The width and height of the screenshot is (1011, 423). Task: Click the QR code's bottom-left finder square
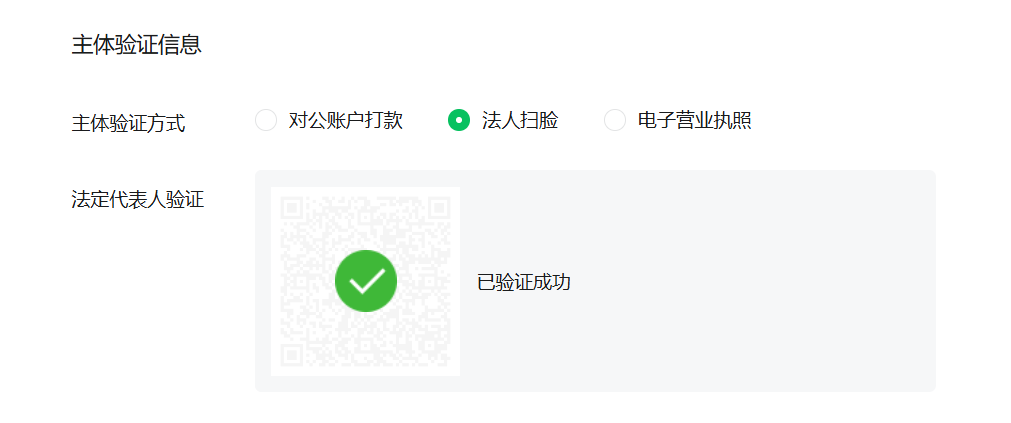(292, 355)
